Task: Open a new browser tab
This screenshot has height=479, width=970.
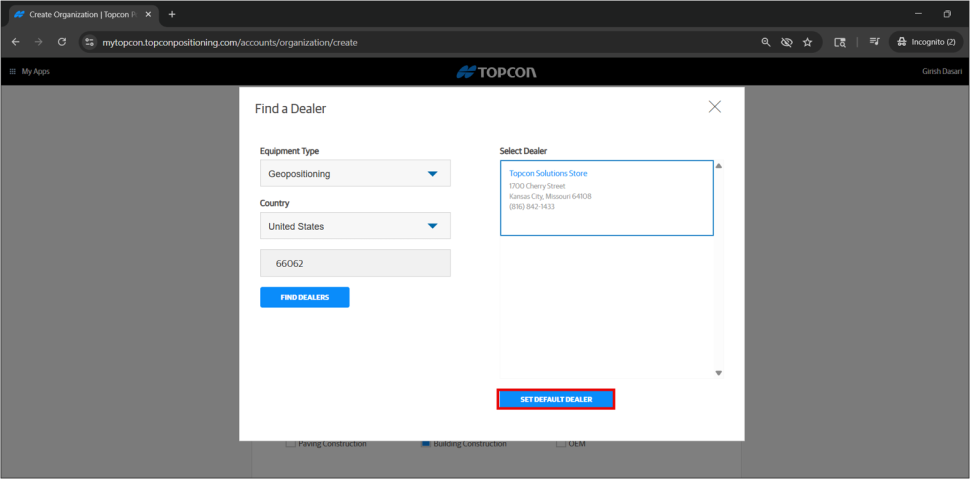Action: [x=172, y=14]
